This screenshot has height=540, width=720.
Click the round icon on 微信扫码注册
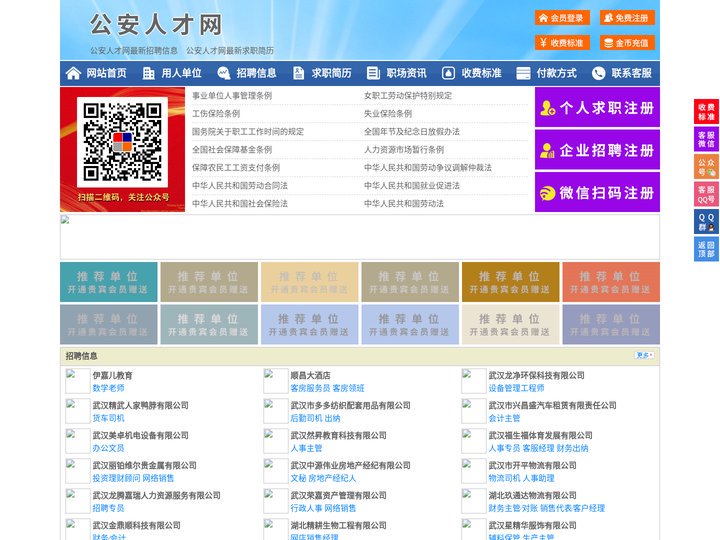point(547,193)
